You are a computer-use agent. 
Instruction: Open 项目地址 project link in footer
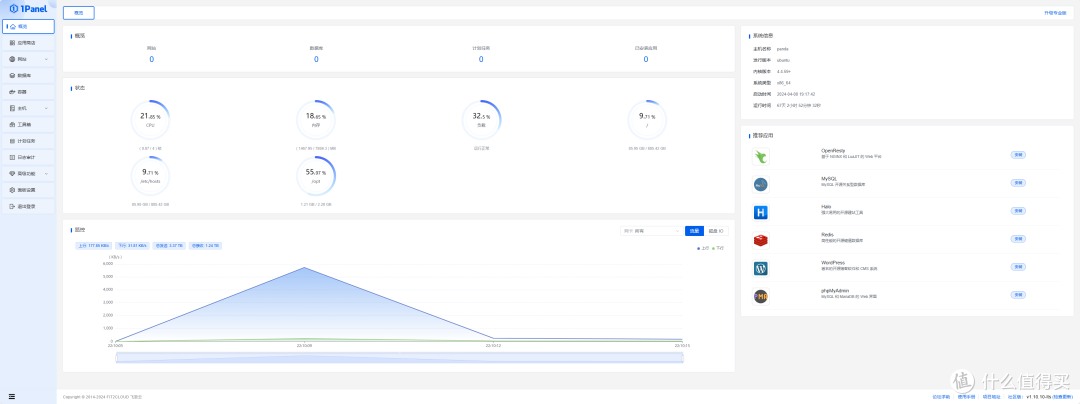tap(991, 397)
